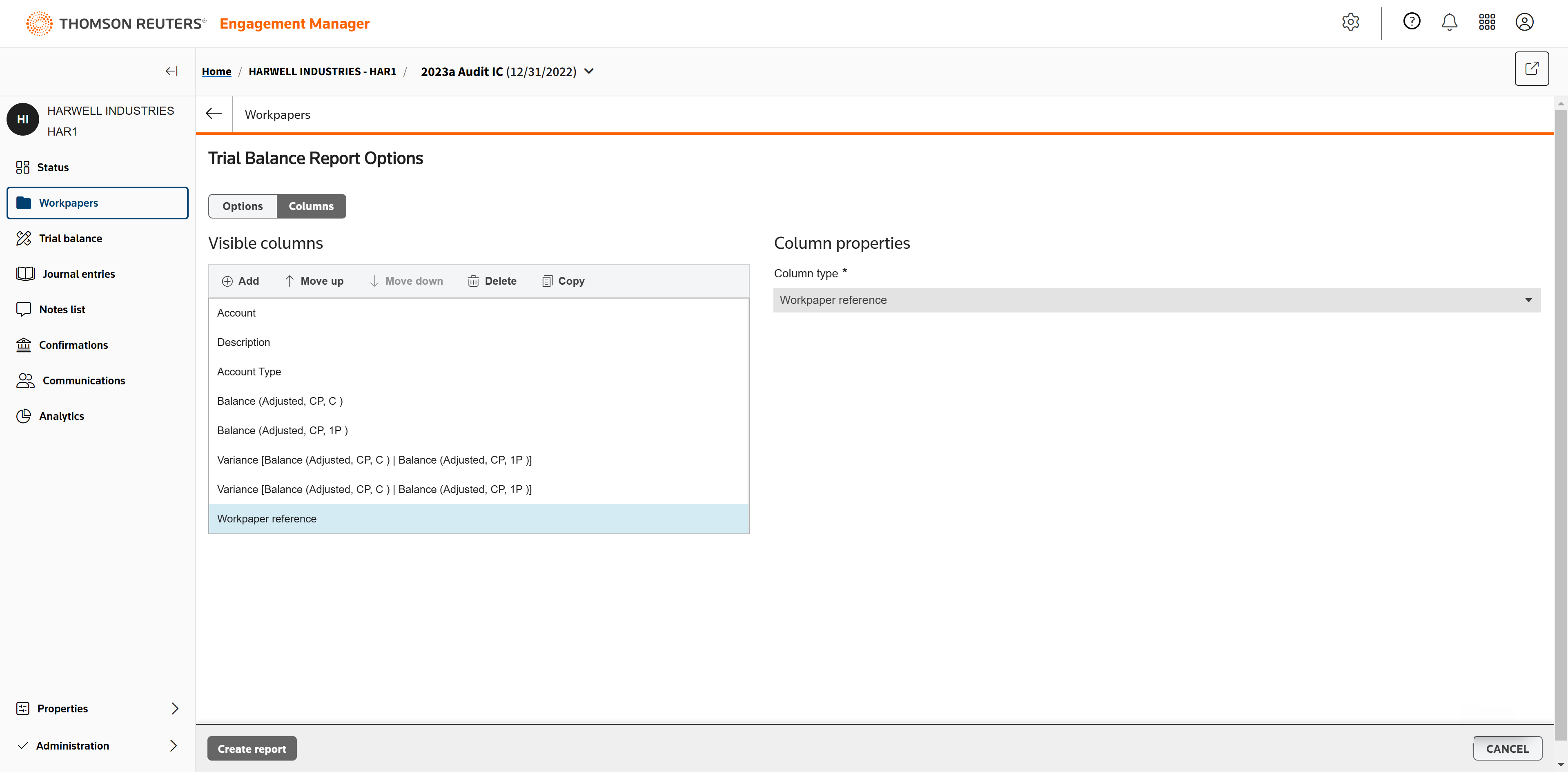The height and width of the screenshot is (772, 1568).
Task: Open the apps grid launcher
Action: pyautogui.click(x=1486, y=22)
